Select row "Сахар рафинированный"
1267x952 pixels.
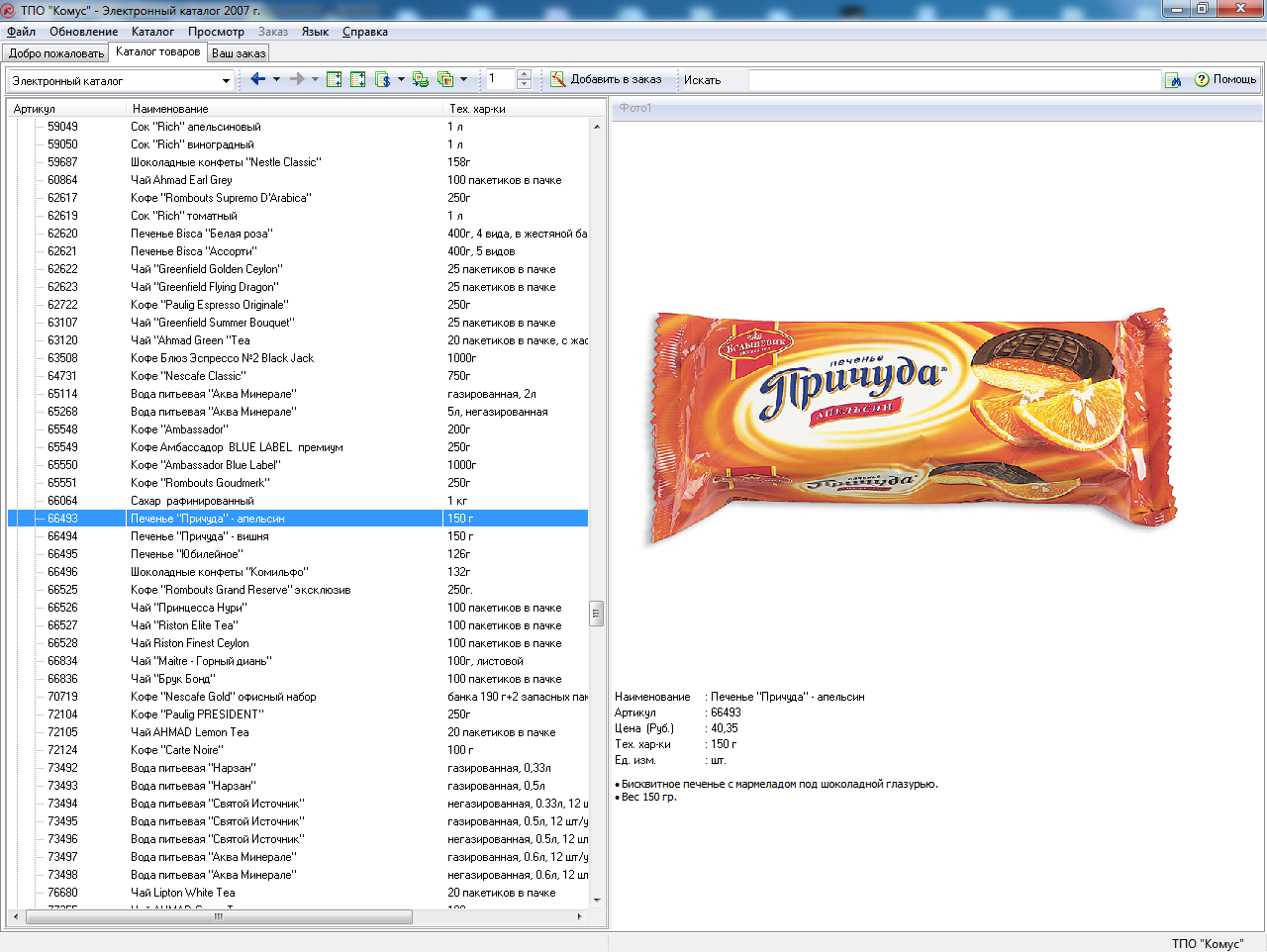298,501
